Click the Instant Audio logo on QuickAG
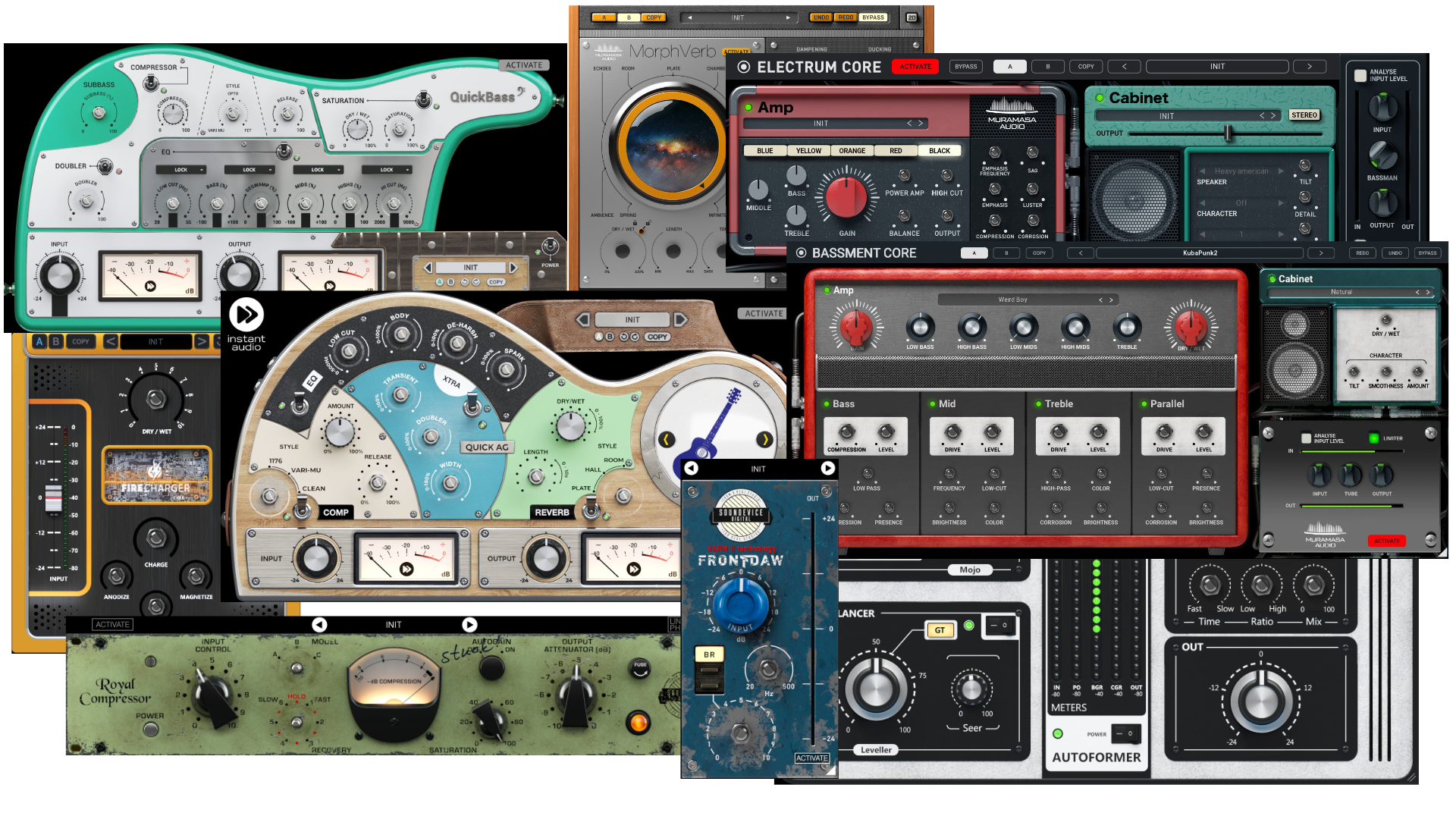 coord(246,325)
